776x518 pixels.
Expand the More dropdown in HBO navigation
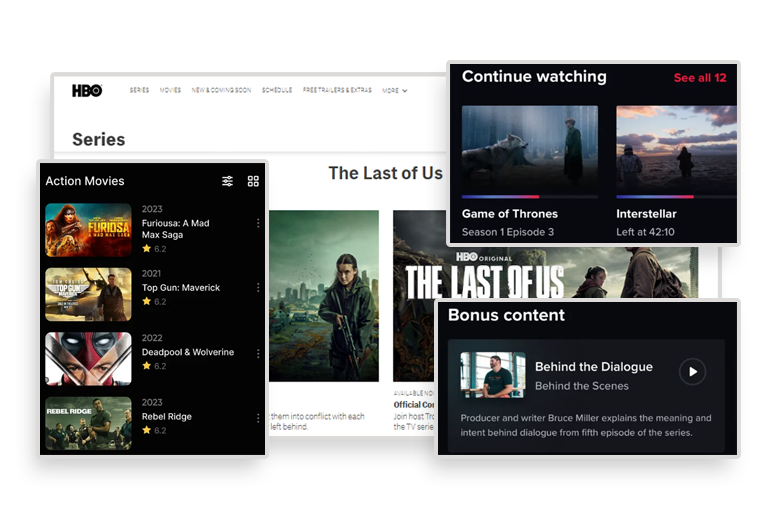click(x=394, y=91)
